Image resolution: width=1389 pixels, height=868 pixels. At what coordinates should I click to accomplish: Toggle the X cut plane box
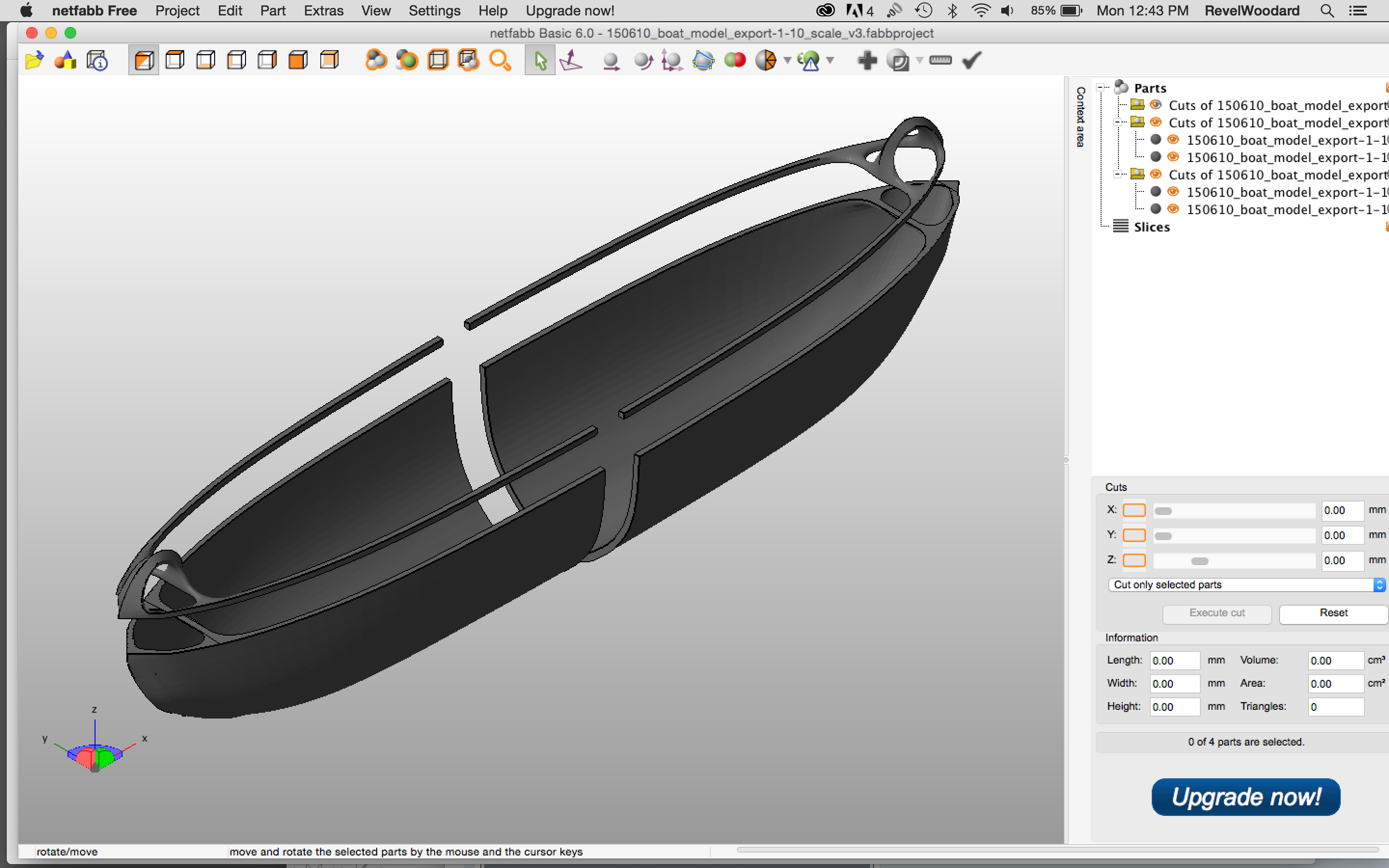coord(1133,510)
